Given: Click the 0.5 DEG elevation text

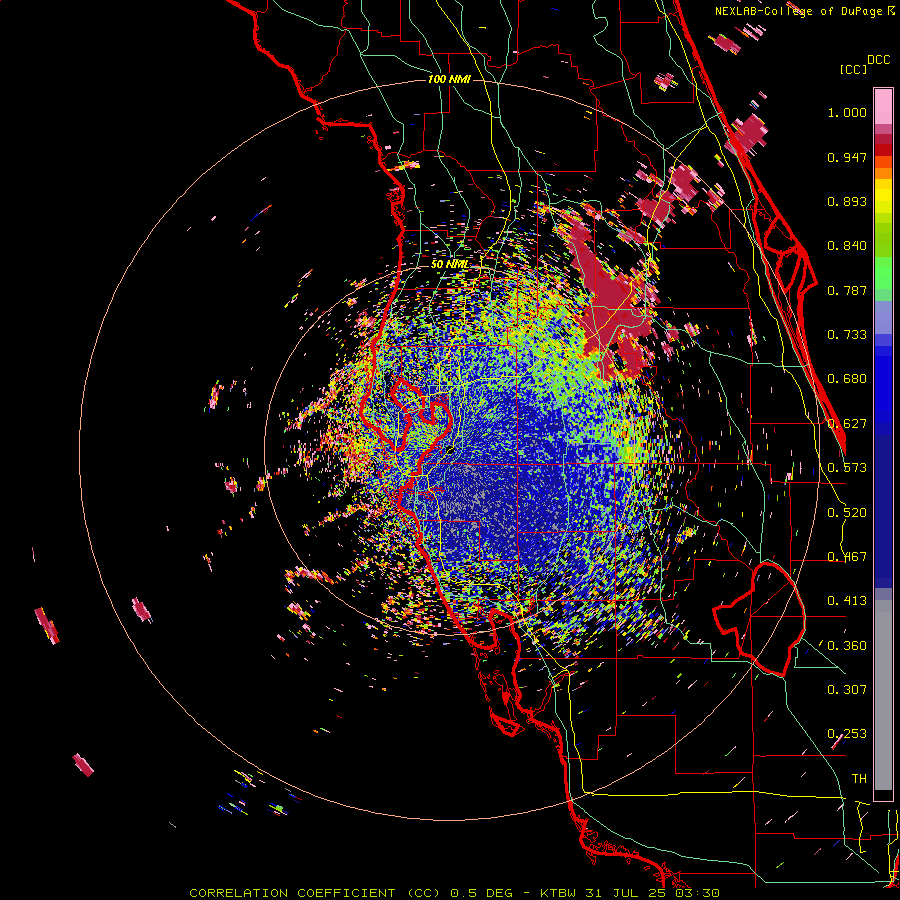Looking at the screenshot, I should point(482,893).
